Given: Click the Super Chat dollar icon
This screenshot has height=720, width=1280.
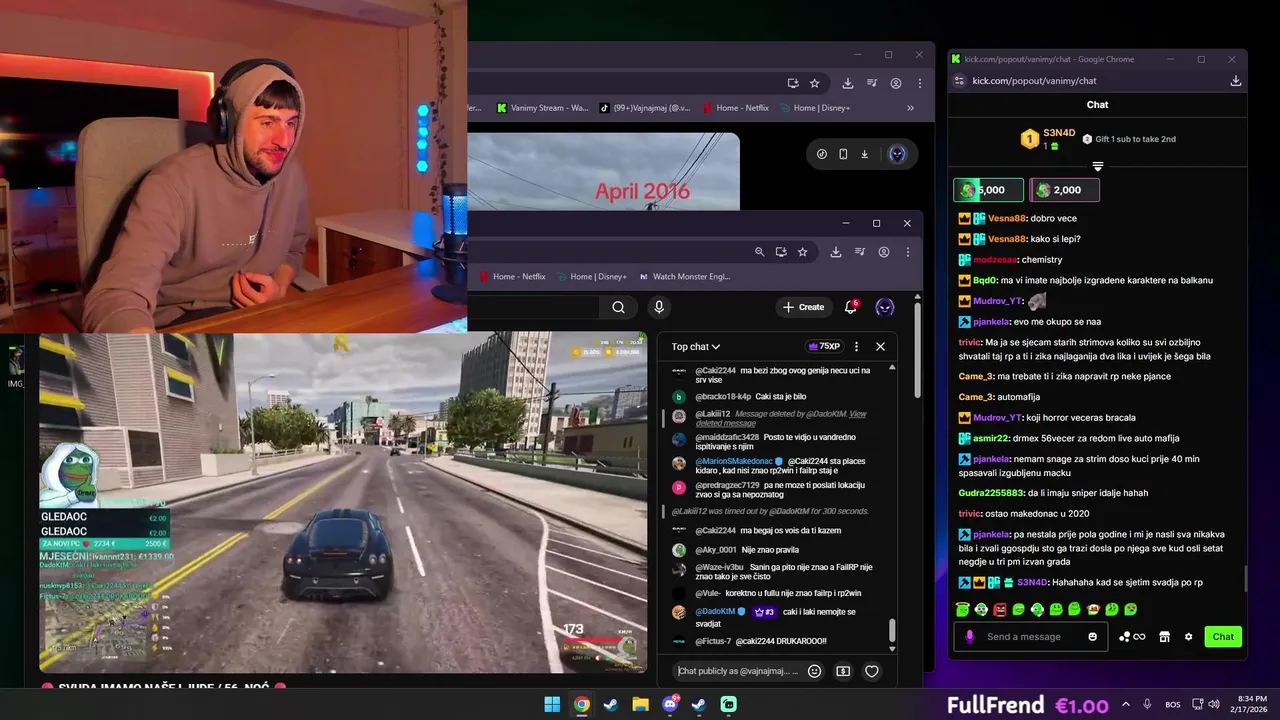Looking at the screenshot, I should pyautogui.click(x=843, y=671).
